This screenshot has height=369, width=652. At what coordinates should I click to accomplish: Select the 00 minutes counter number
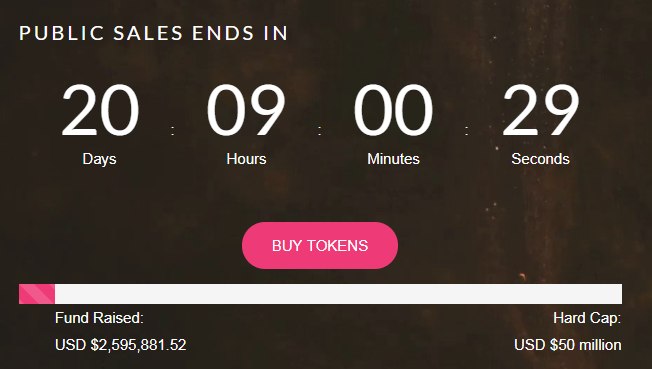(x=393, y=110)
